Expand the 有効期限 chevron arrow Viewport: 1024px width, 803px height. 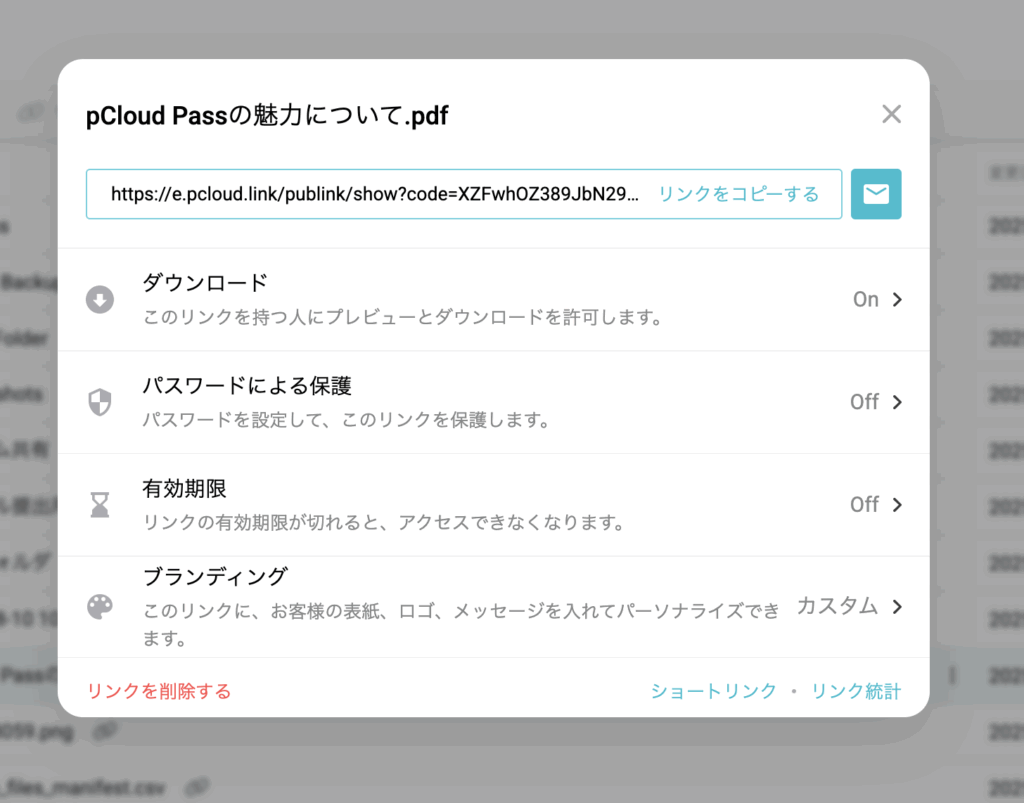tap(897, 504)
